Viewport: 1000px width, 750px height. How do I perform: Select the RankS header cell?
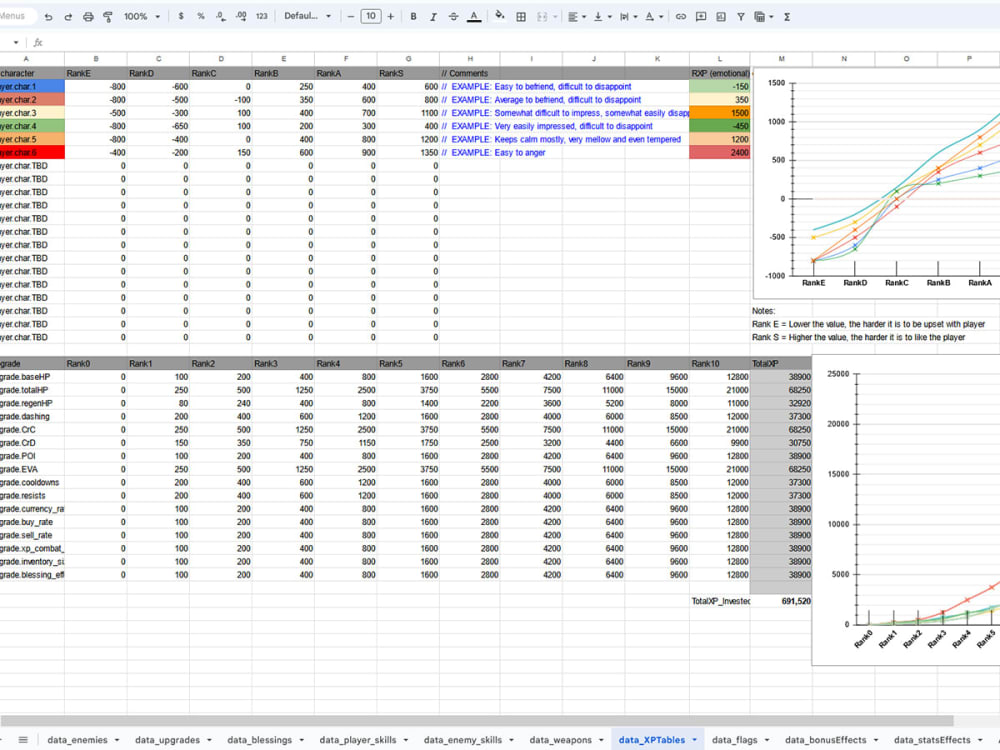(408, 73)
